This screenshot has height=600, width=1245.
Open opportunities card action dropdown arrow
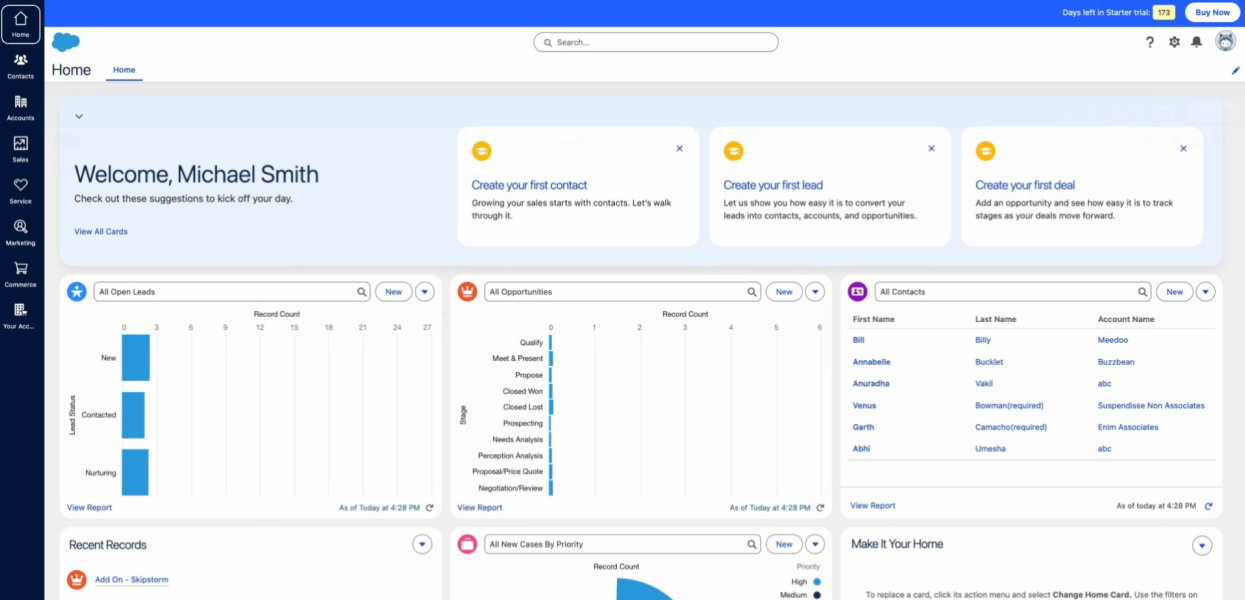(815, 292)
